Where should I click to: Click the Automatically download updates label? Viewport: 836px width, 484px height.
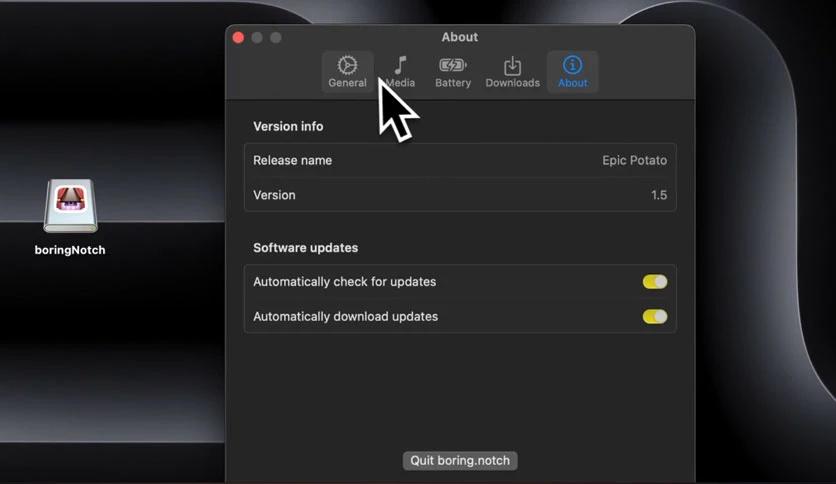click(x=345, y=317)
